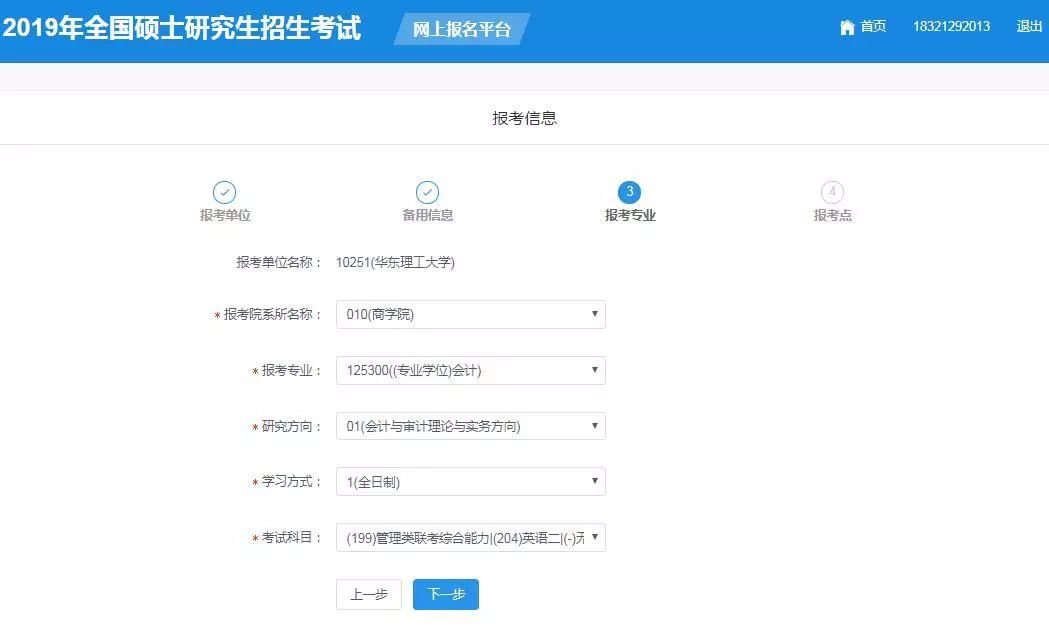
Task: Click the grey step 4 circle
Action: (x=832, y=192)
